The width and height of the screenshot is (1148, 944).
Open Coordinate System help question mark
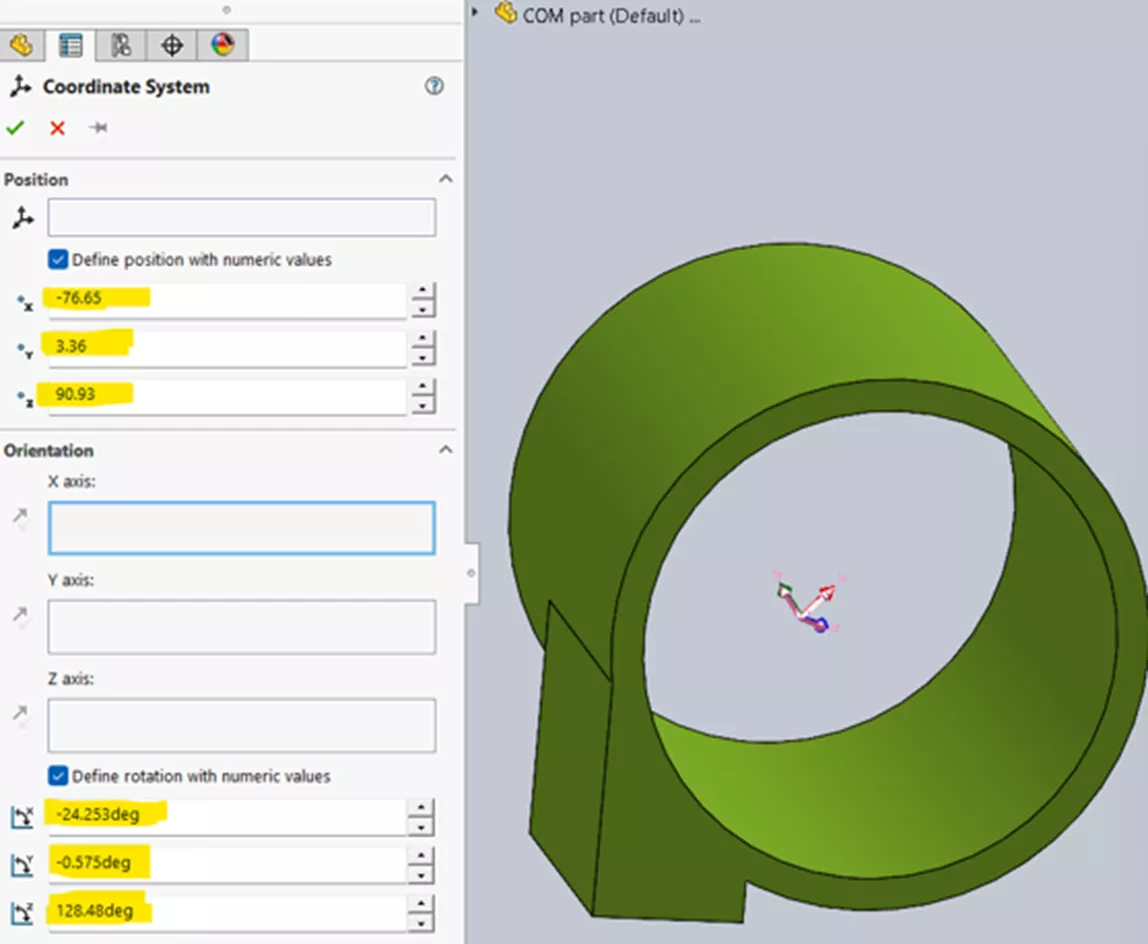434,87
